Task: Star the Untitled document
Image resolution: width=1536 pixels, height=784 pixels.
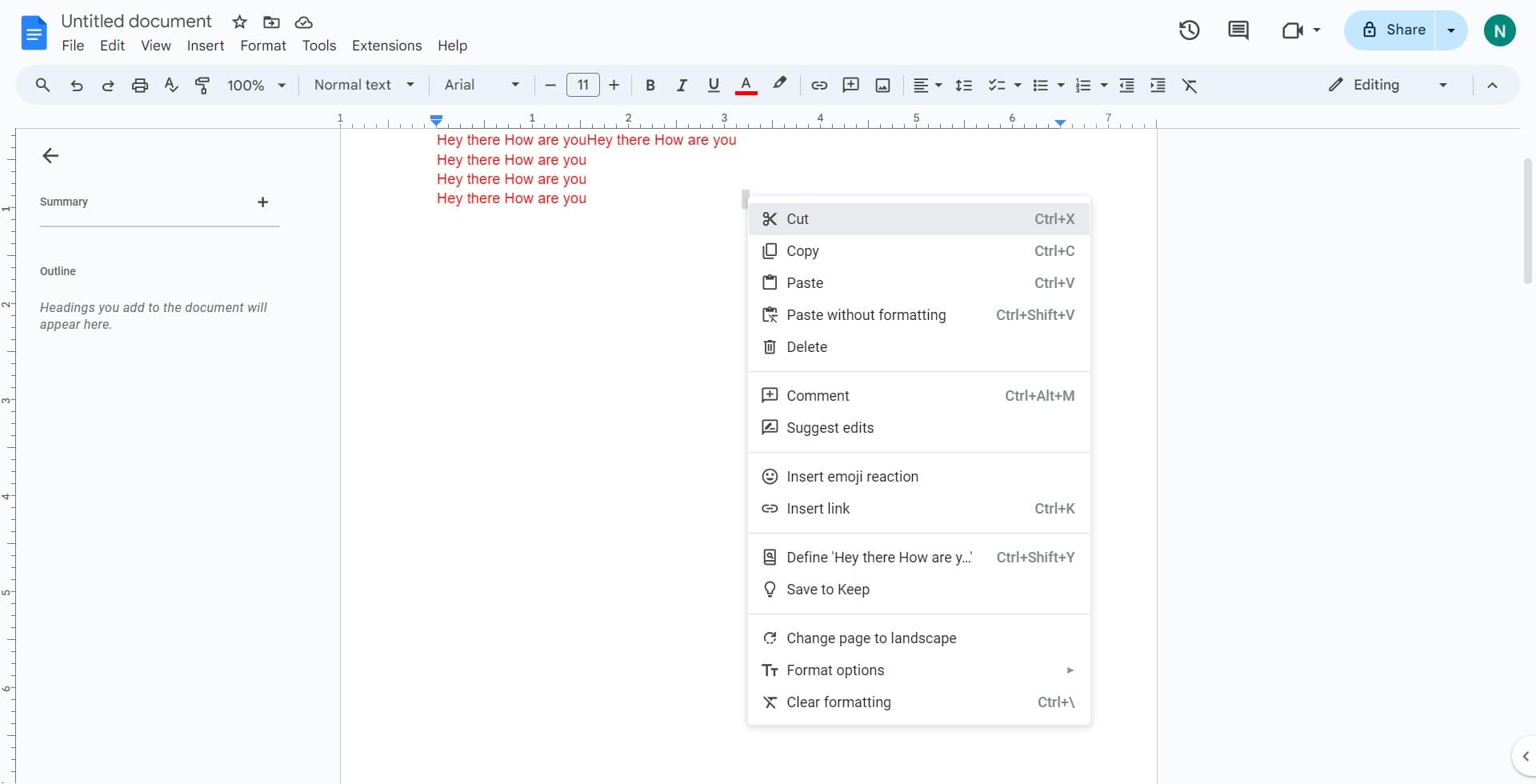Action: [x=239, y=22]
